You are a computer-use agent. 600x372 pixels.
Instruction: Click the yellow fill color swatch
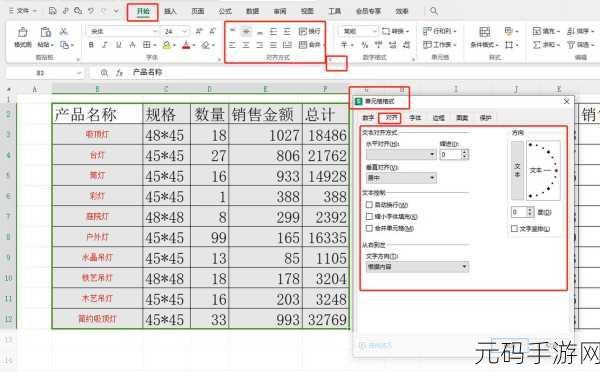(x=166, y=45)
